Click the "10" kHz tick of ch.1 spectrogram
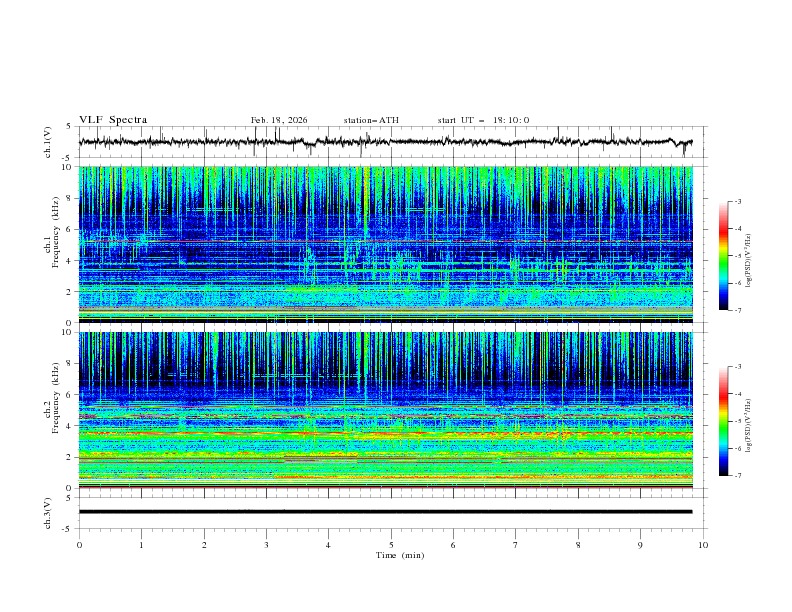This screenshot has width=792, height=612. click(66, 167)
